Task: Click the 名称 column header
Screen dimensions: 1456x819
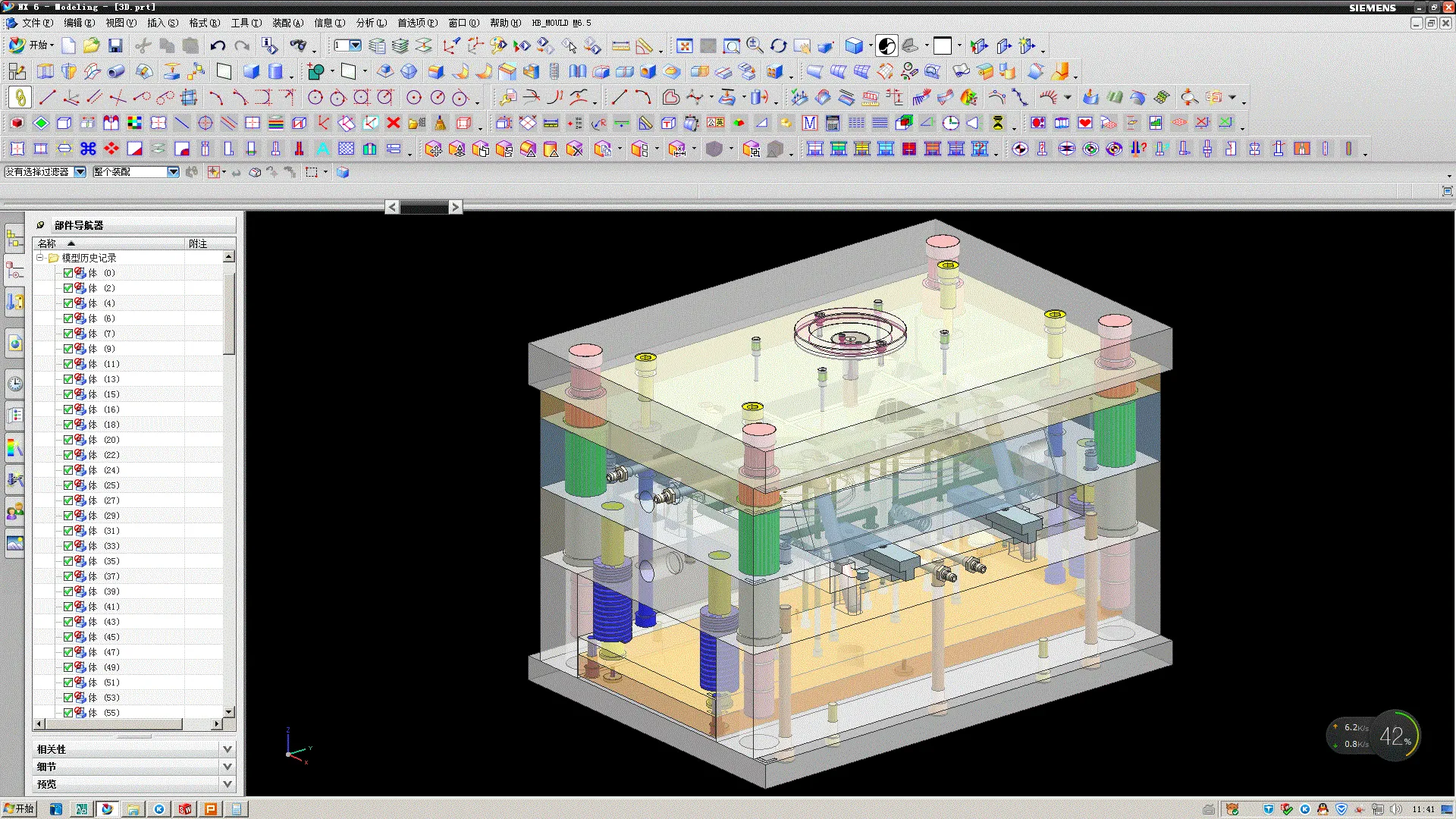Action: point(47,243)
